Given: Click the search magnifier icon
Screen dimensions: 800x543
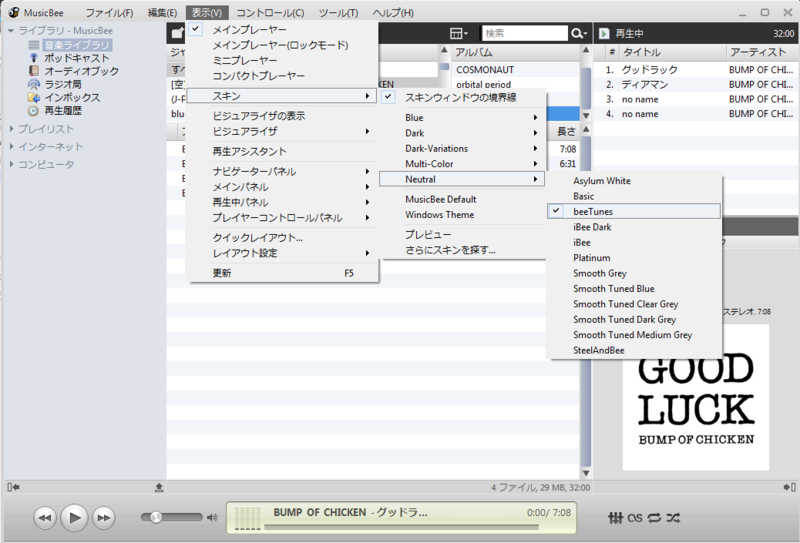Looking at the screenshot, I should [578, 34].
